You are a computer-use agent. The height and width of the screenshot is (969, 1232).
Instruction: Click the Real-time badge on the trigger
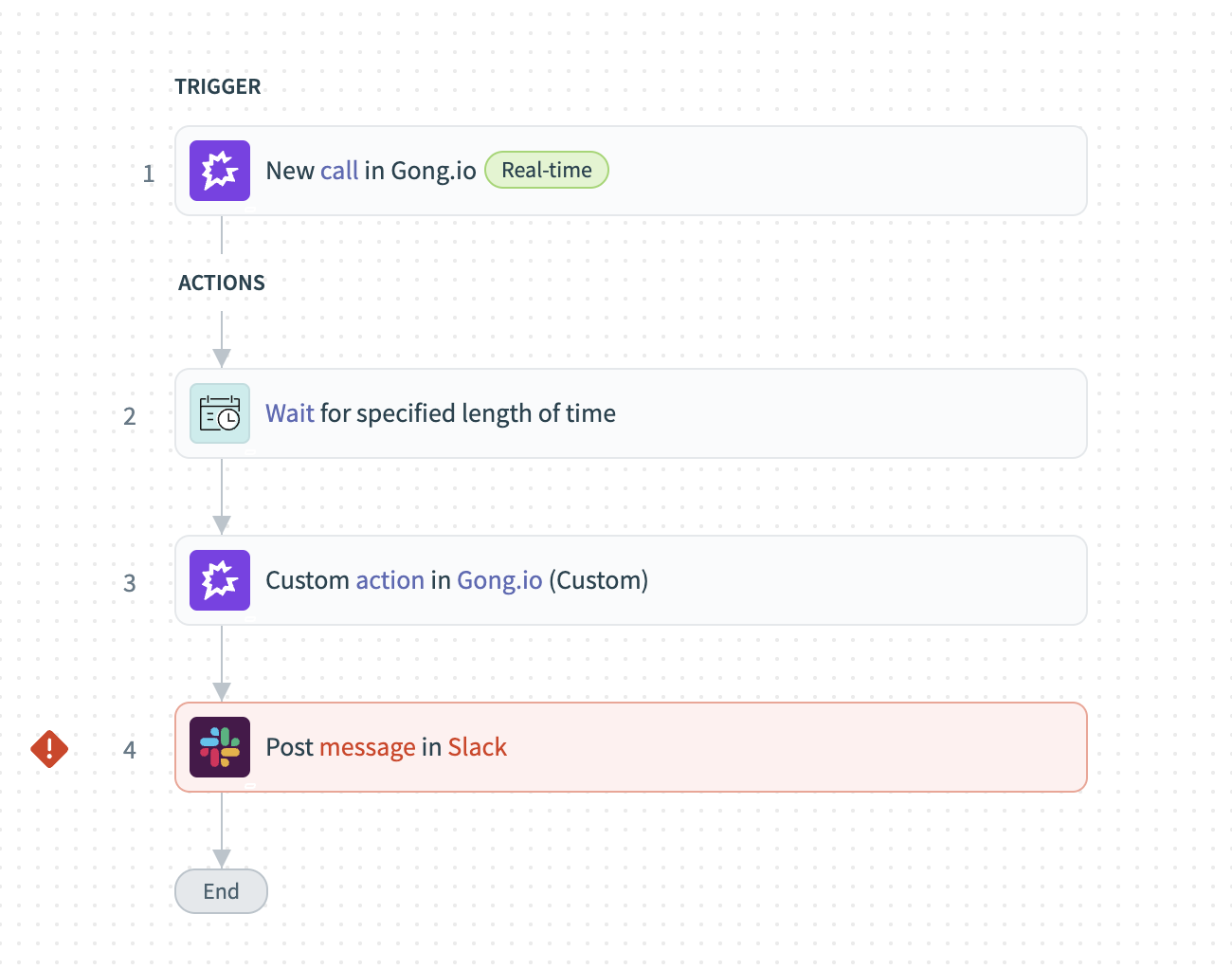coord(546,170)
